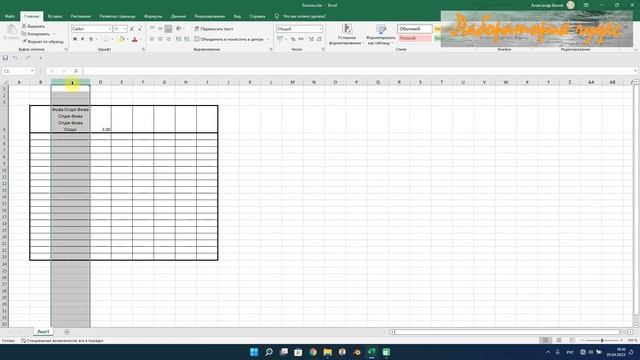Align text left
This screenshot has height=360, width=640.
tap(152, 39)
